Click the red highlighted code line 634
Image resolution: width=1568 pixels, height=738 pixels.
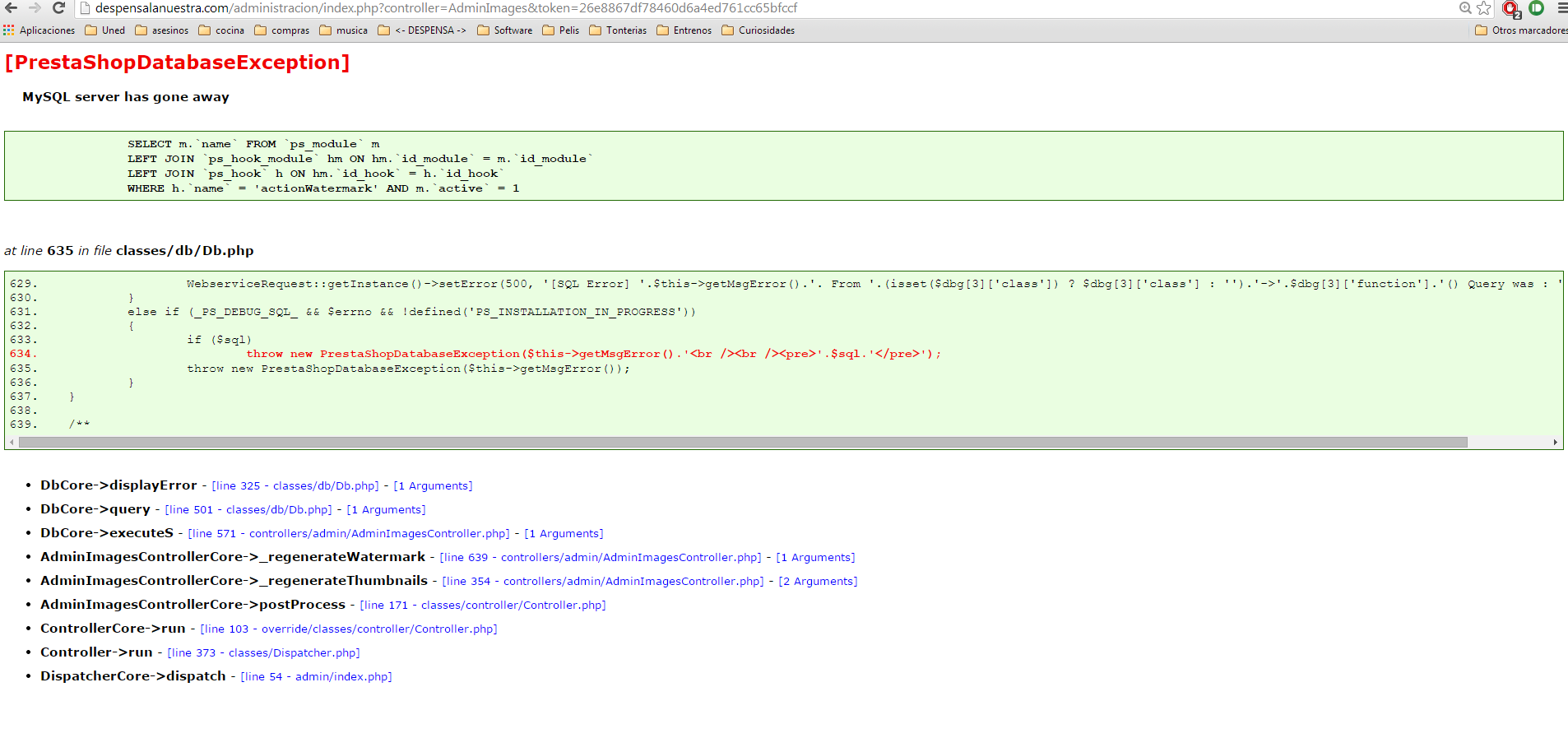(x=593, y=354)
